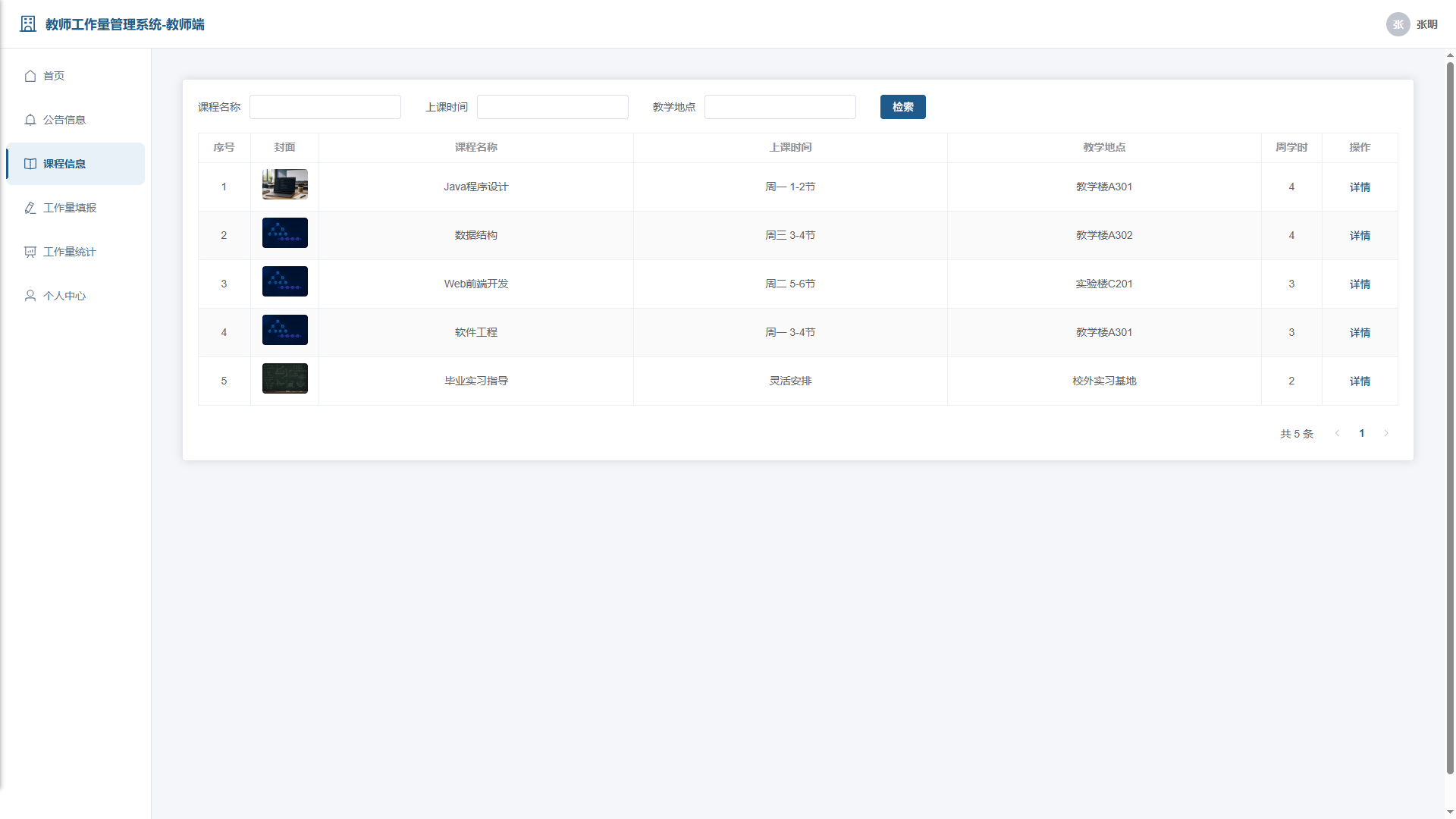
Task: Click the 周三 3-4节 time cell
Action: click(x=790, y=236)
